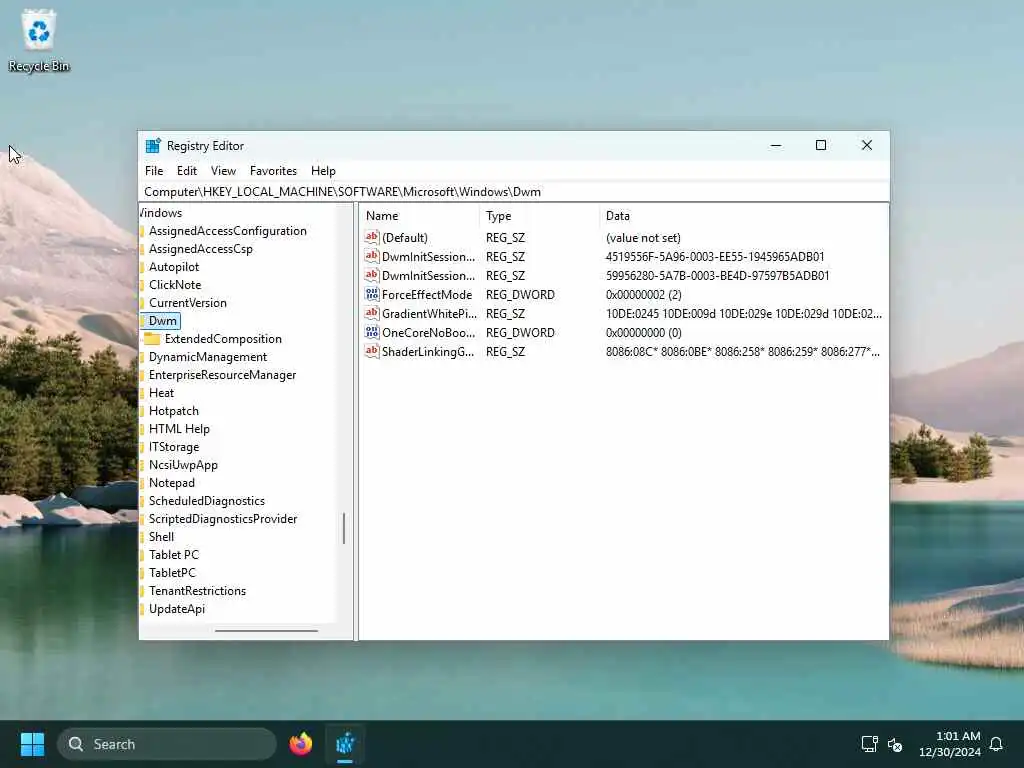
Task: Click data starting with 8086:08C*
Action: [x=743, y=351]
